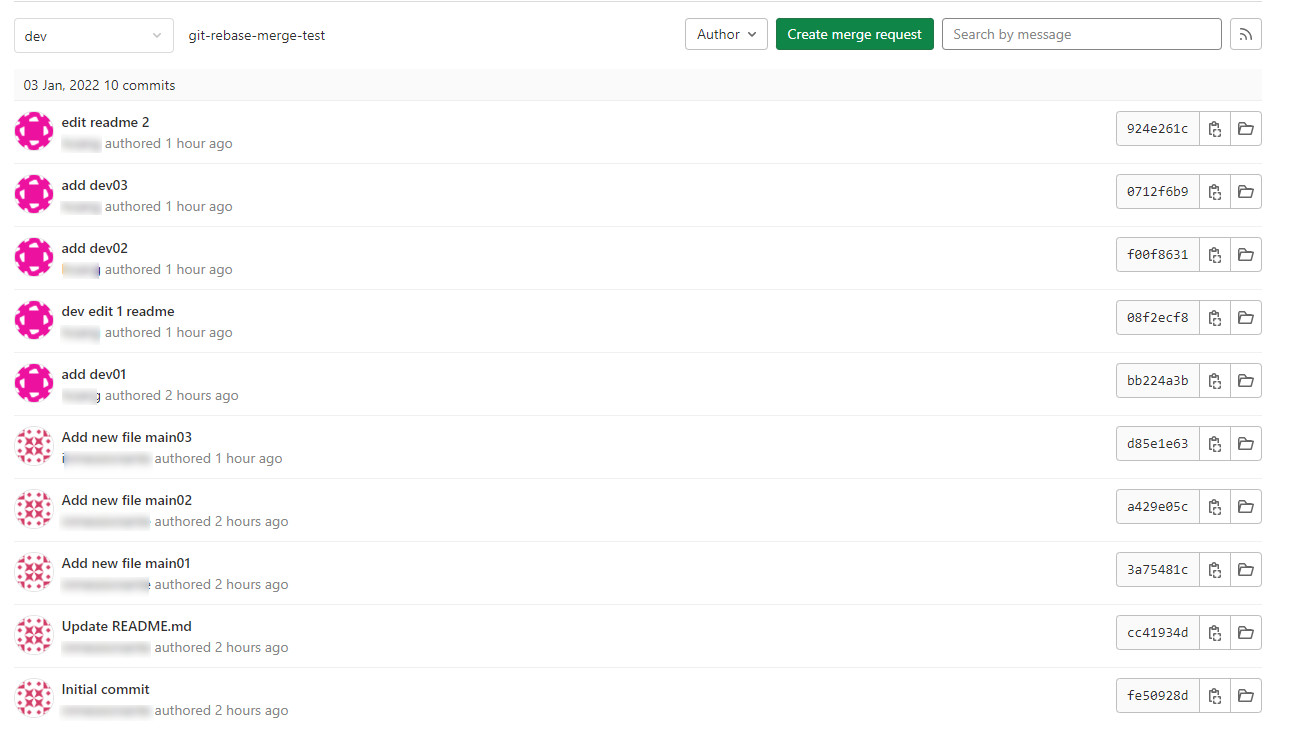Copy commit SHA for 0712f6b9
The image size is (1298, 737).
point(1215,192)
